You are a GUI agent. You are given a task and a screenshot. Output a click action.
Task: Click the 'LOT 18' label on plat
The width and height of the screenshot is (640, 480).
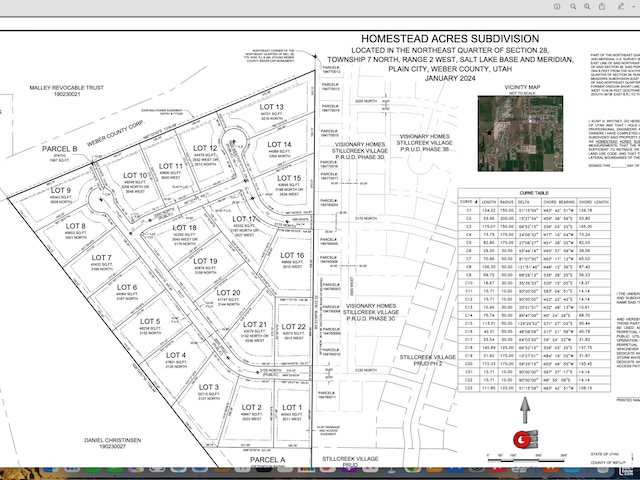(x=184, y=228)
